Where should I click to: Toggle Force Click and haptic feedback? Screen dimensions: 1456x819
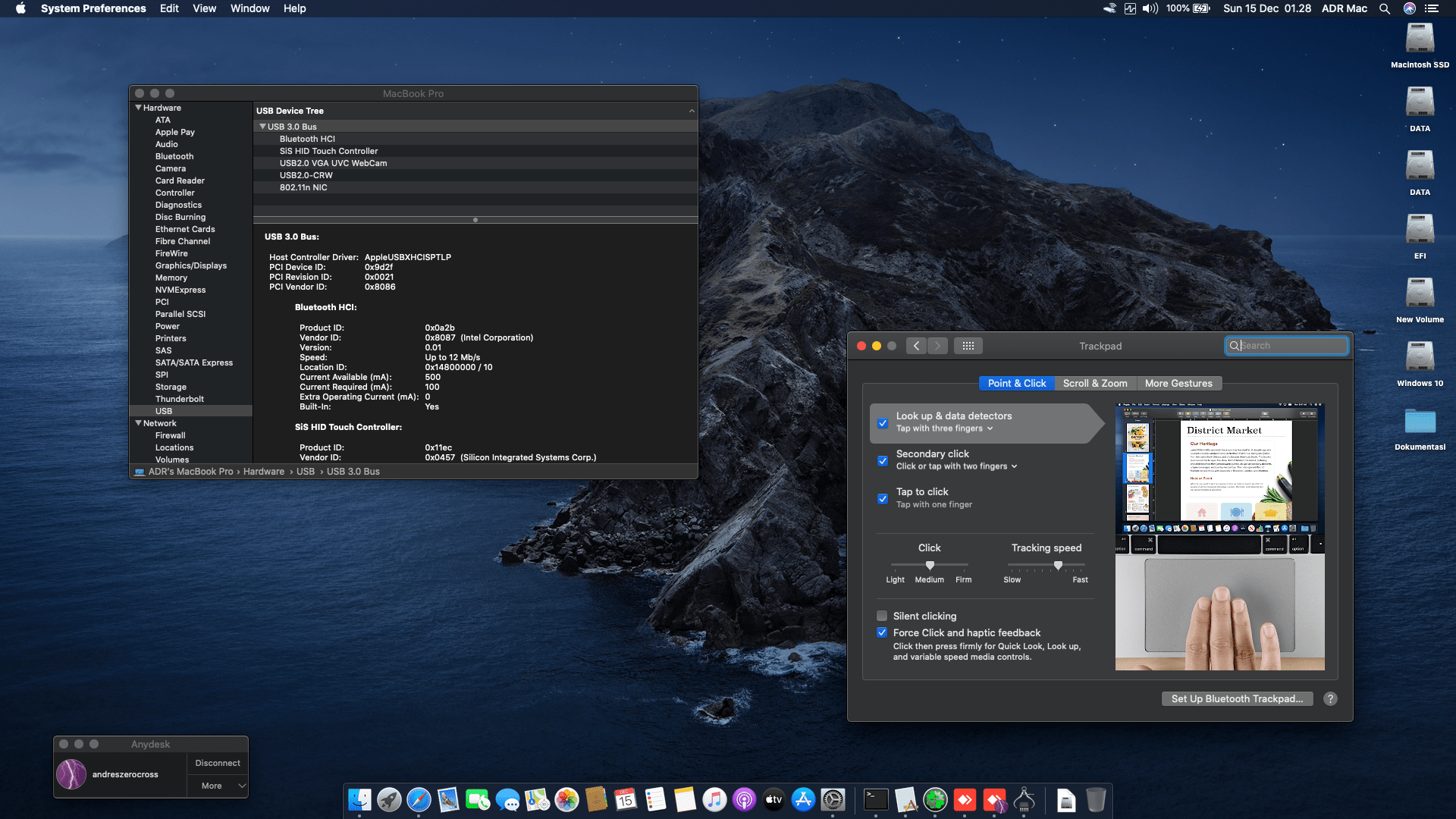[882, 632]
